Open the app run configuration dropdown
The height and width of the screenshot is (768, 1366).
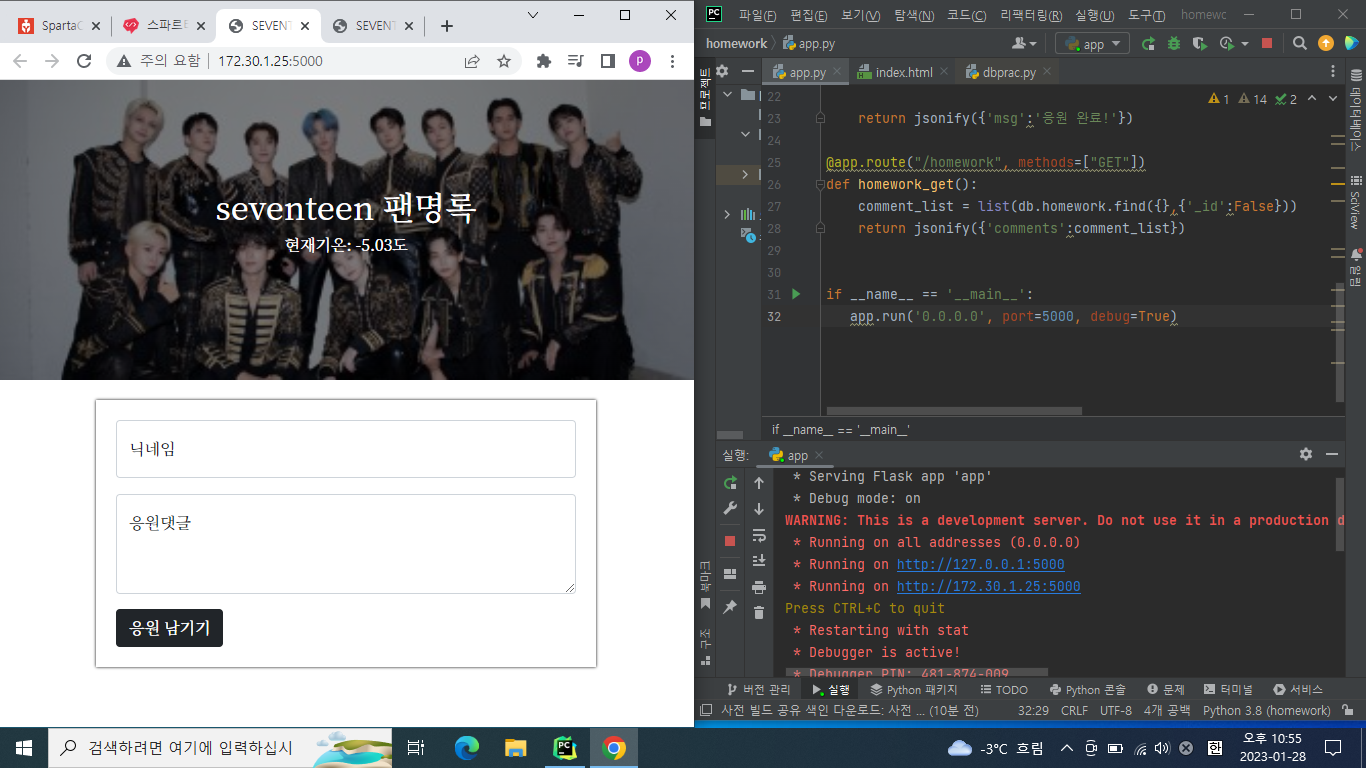click(x=1093, y=44)
